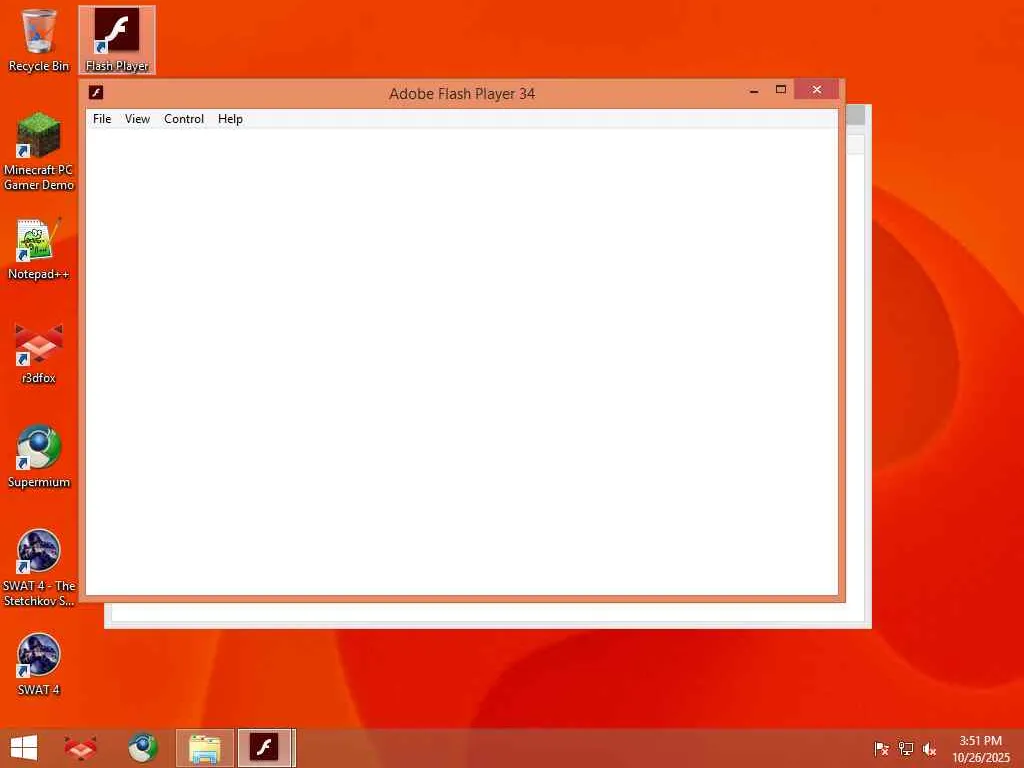Select the Recycle Bin desktop icon
Screen dimensions: 1024x768
click(39, 40)
